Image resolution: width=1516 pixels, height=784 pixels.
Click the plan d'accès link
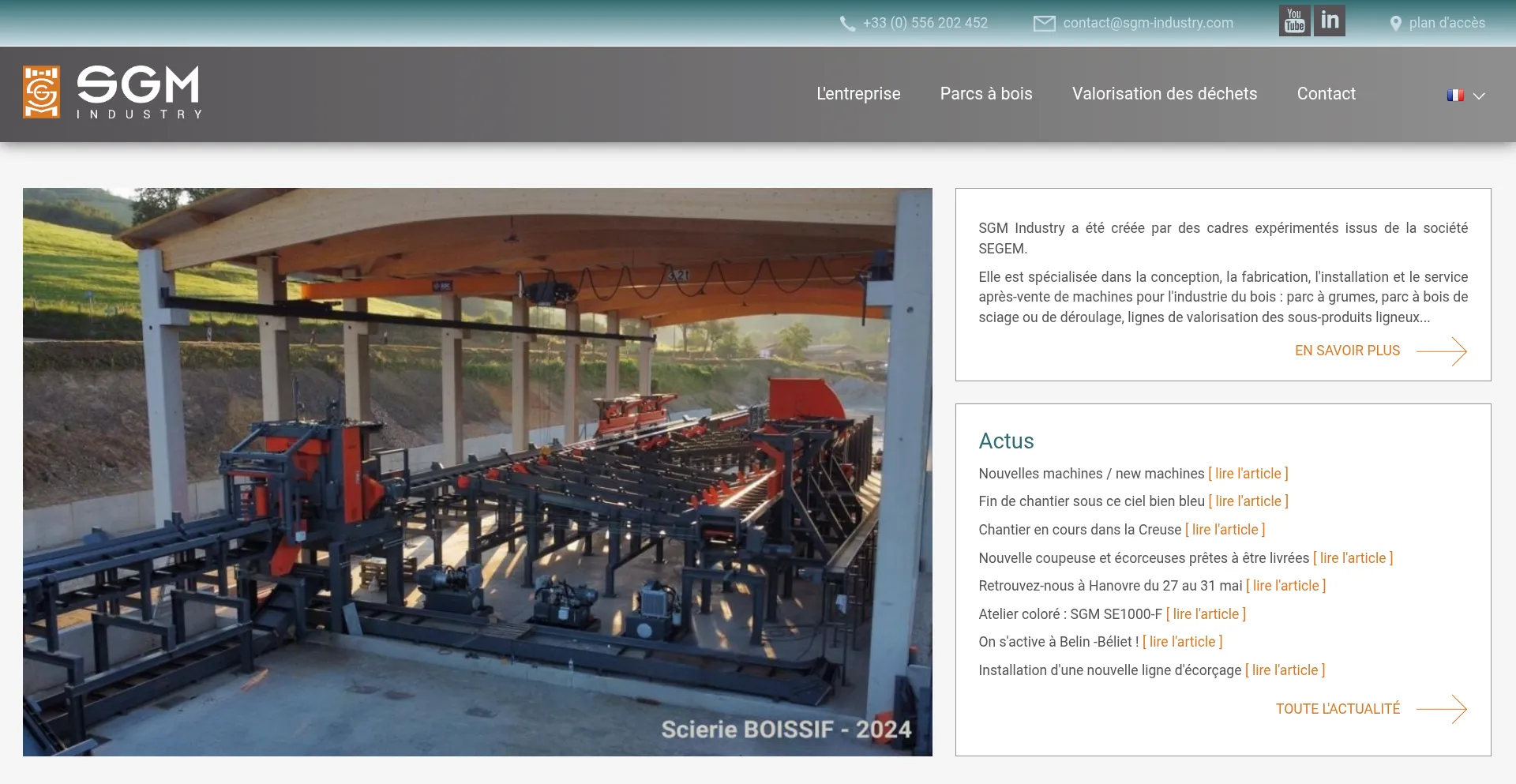pos(1447,23)
